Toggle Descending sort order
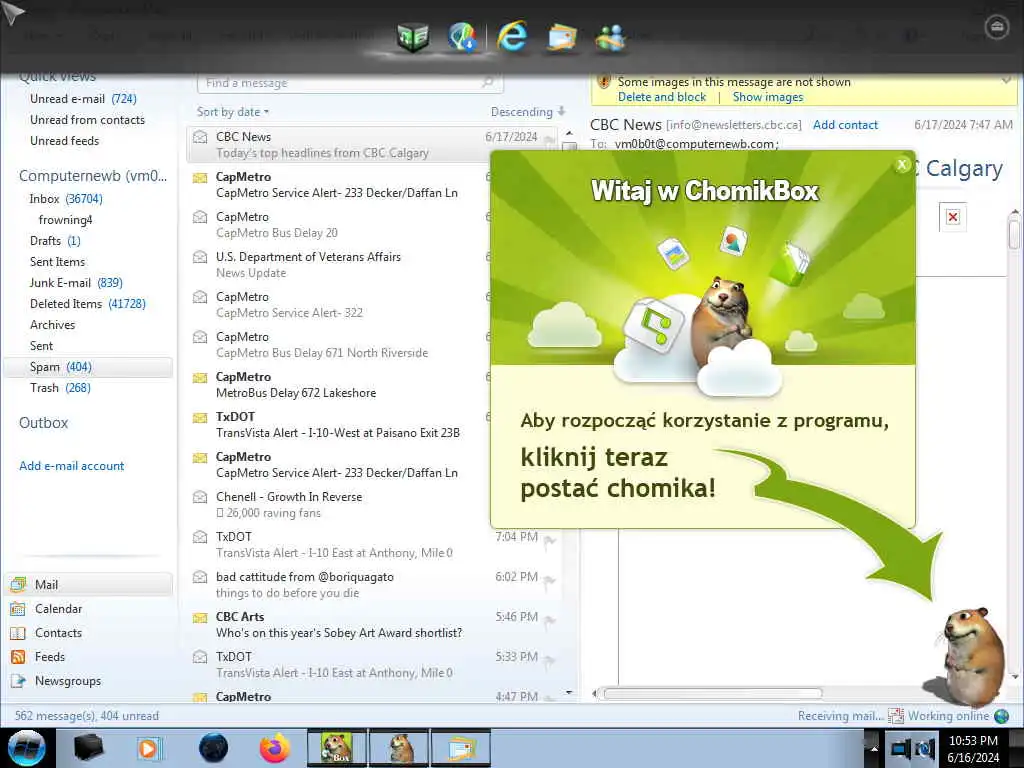 [528, 112]
